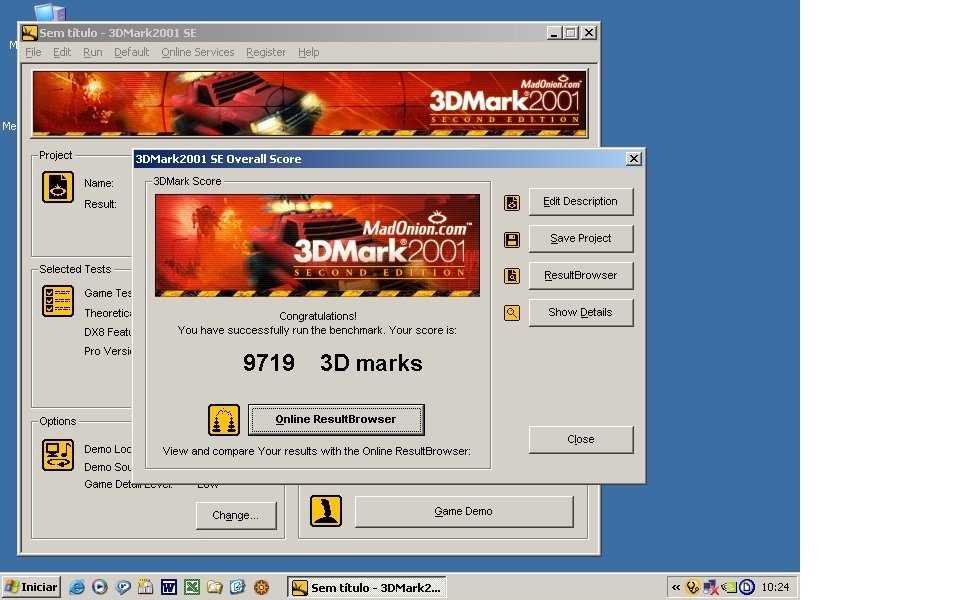This screenshot has height=600, width=957.
Task: Launch Windows Media Player from quick launch
Action: click(99, 587)
